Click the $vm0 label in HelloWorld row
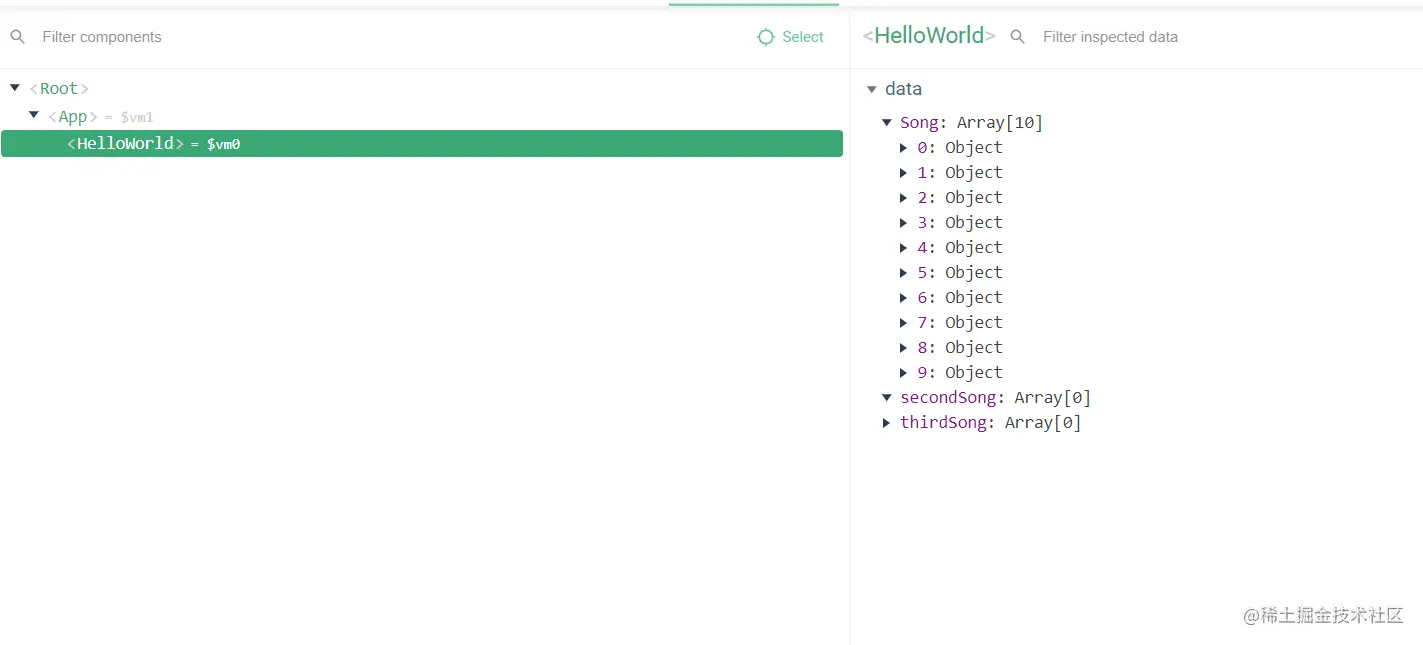Image resolution: width=1423 pixels, height=645 pixels. pyautogui.click(x=223, y=144)
